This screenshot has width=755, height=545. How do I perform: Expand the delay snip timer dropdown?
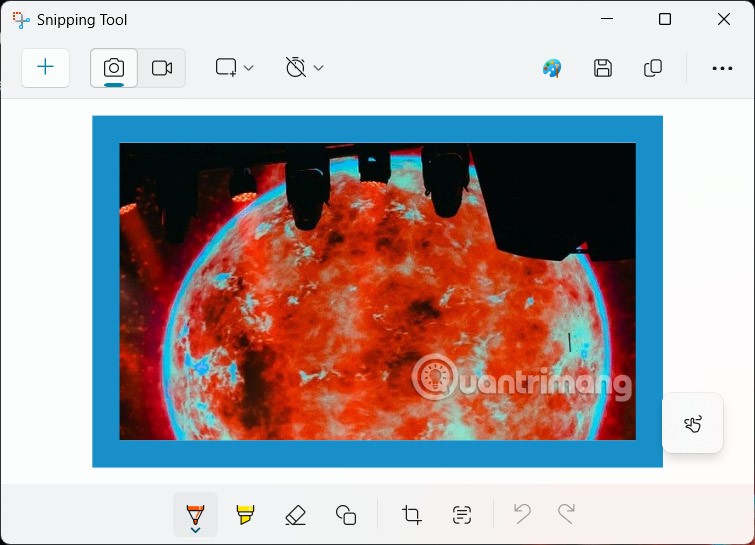point(304,68)
